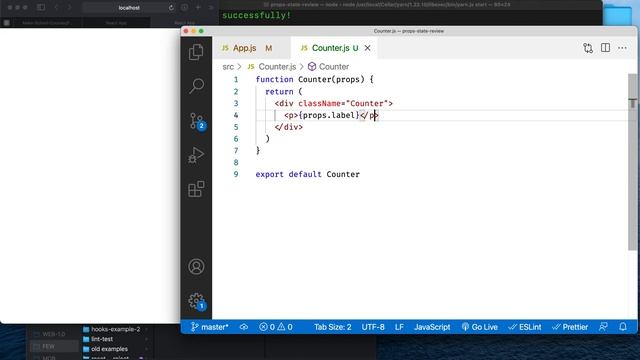Open a new tab with Safari plus icon
The image size is (640, 360).
click(198, 7)
